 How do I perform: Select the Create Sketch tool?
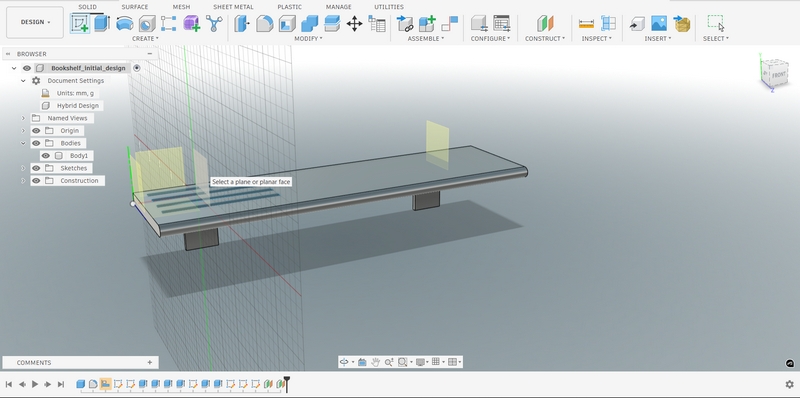coord(80,23)
